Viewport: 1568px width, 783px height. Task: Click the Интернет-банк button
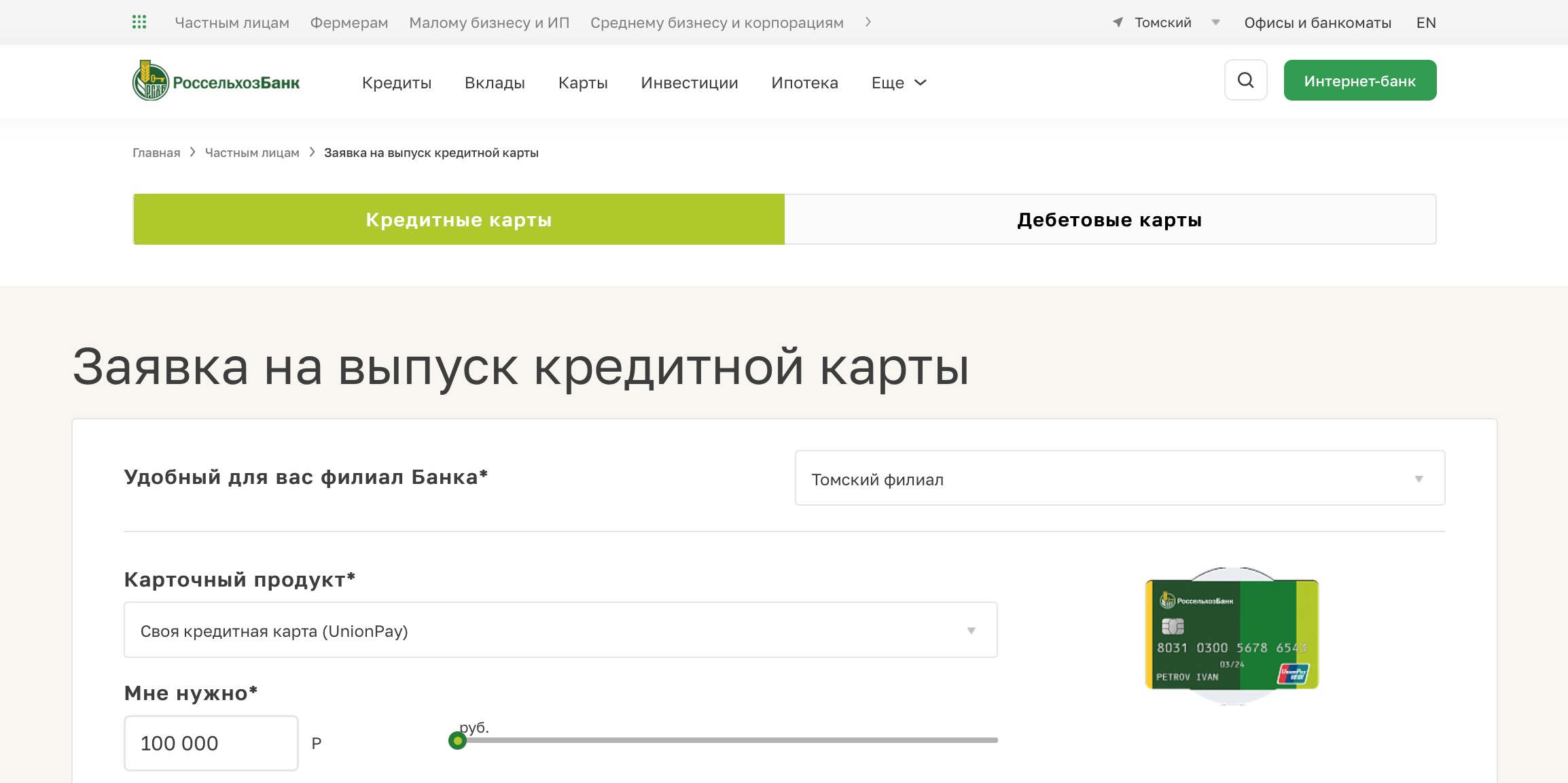tap(1360, 80)
